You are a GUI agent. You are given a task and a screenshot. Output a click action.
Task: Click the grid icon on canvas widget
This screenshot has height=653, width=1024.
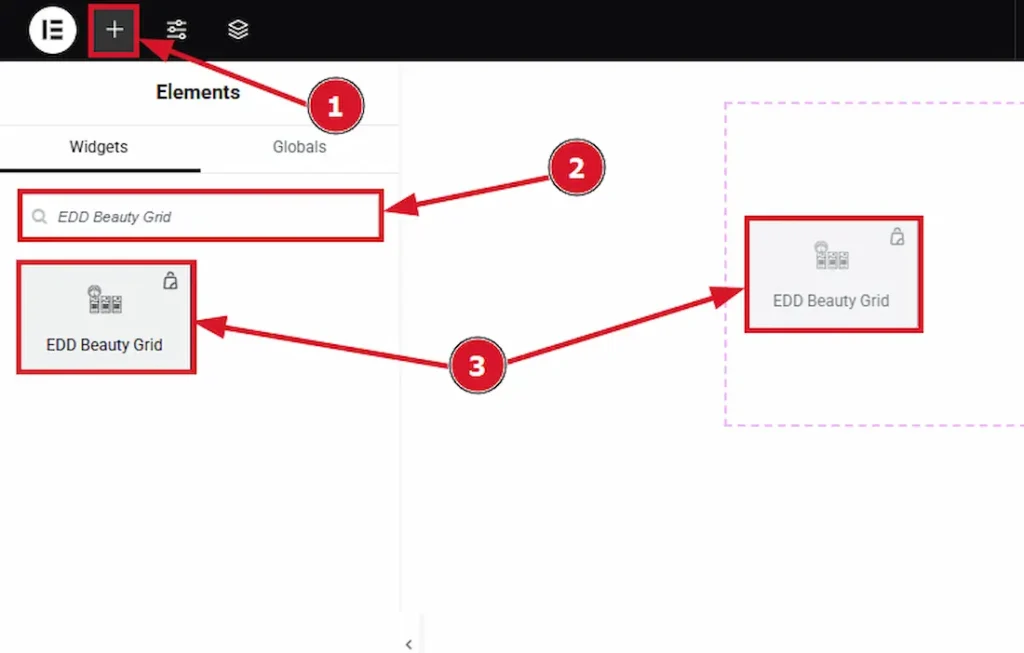tap(831, 258)
